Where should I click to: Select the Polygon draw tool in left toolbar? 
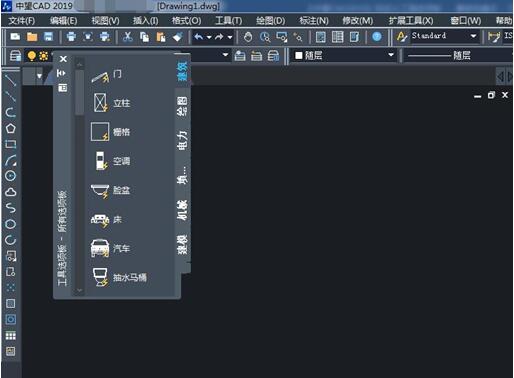click(x=11, y=128)
